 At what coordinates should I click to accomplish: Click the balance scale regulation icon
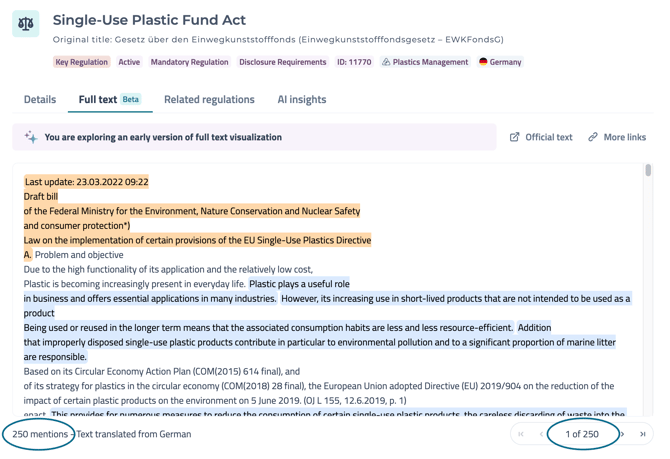(x=26, y=24)
